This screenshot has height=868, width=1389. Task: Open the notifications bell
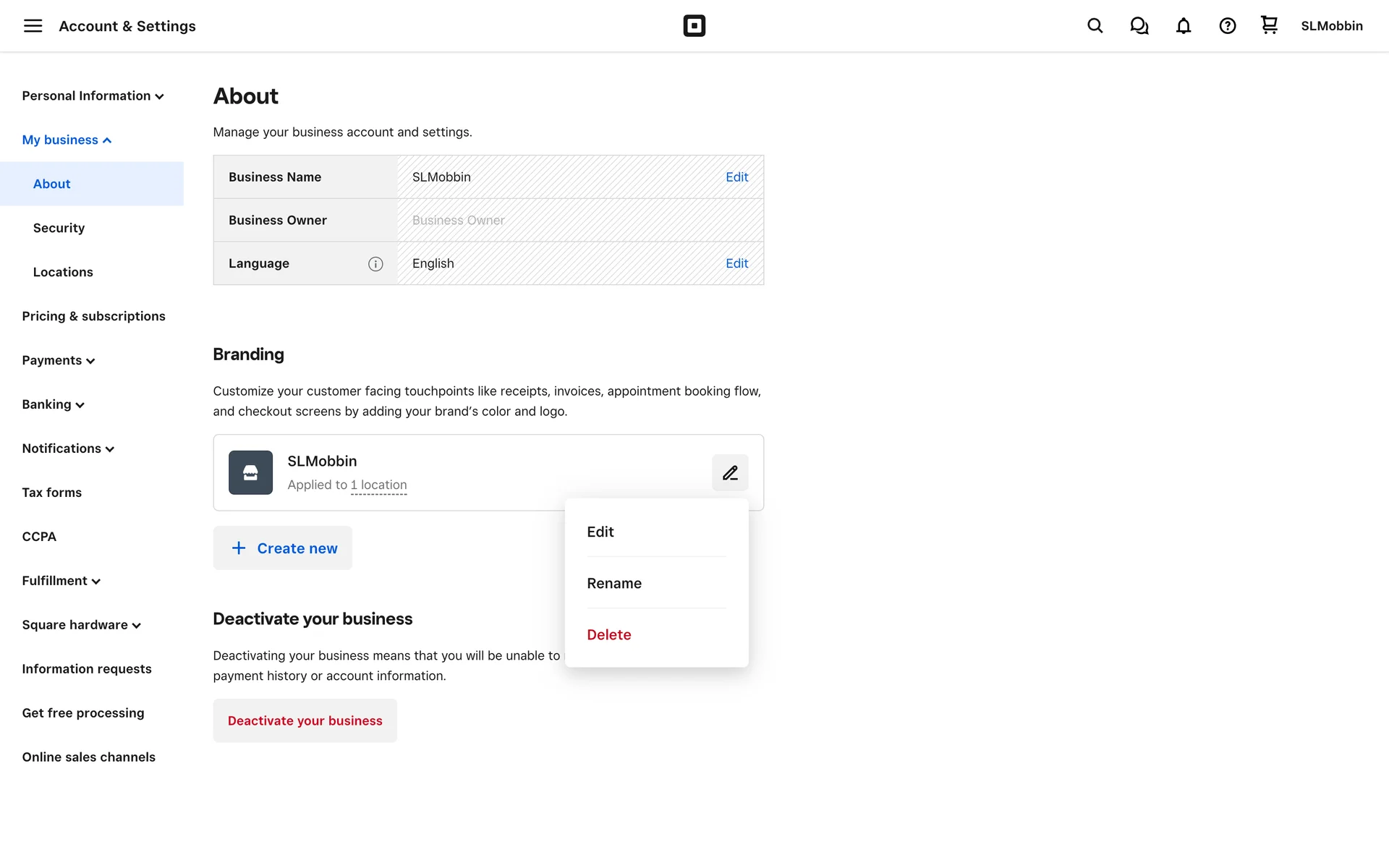pos(1183,26)
